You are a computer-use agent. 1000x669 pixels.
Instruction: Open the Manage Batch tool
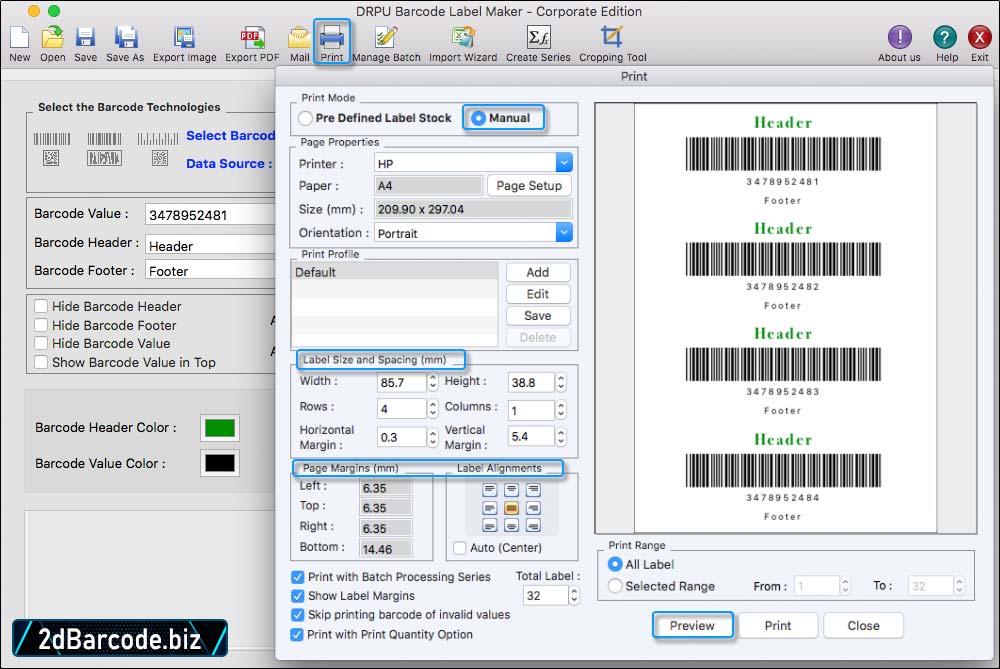tap(386, 38)
